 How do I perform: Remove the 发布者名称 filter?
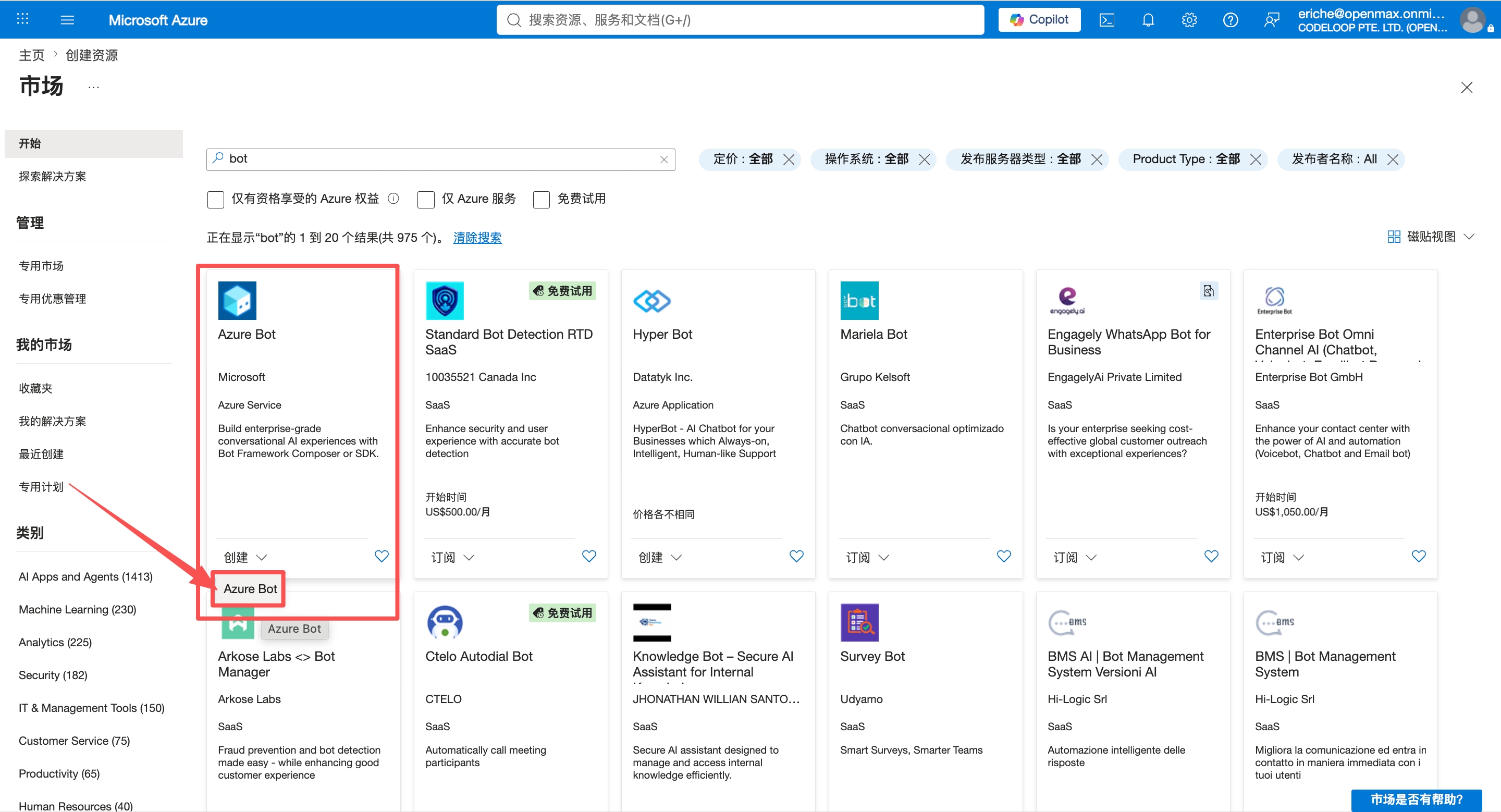(1393, 159)
